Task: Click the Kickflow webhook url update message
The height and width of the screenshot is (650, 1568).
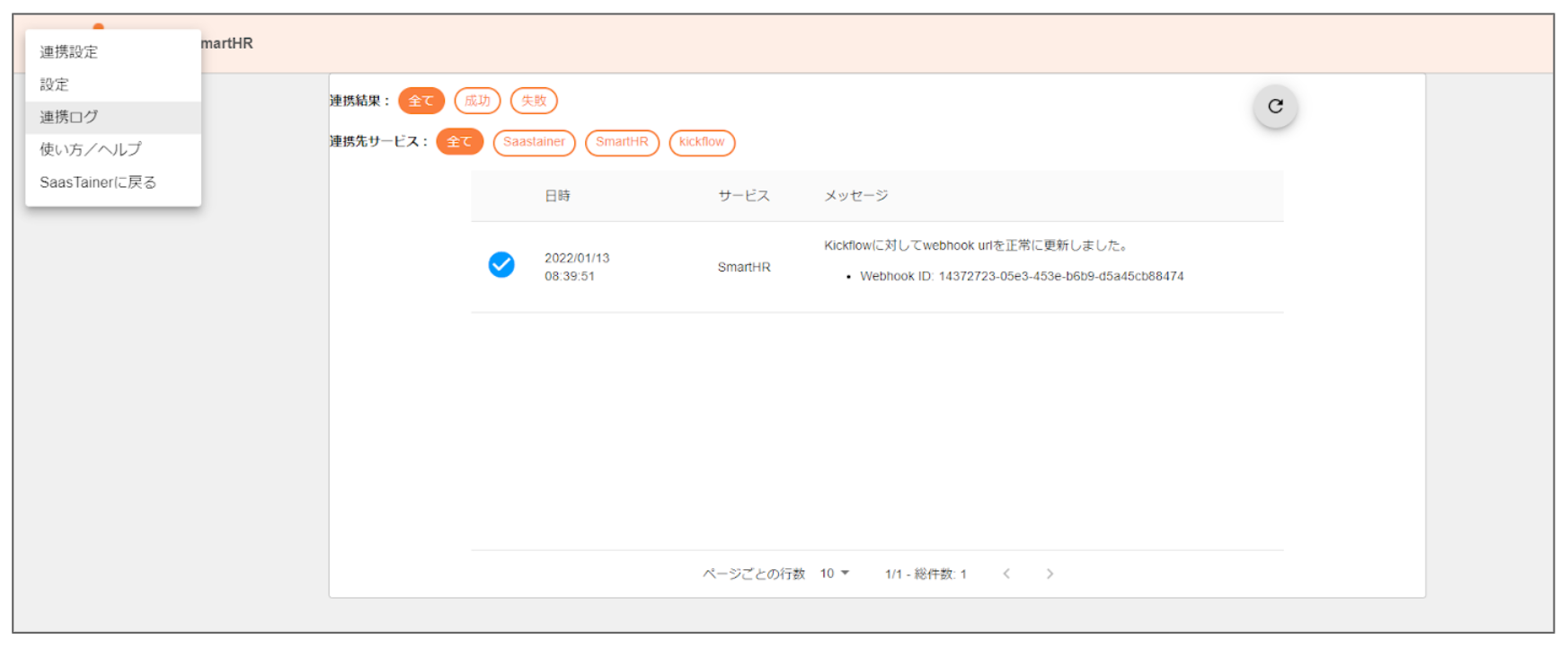Action: click(x=976, y=245)
